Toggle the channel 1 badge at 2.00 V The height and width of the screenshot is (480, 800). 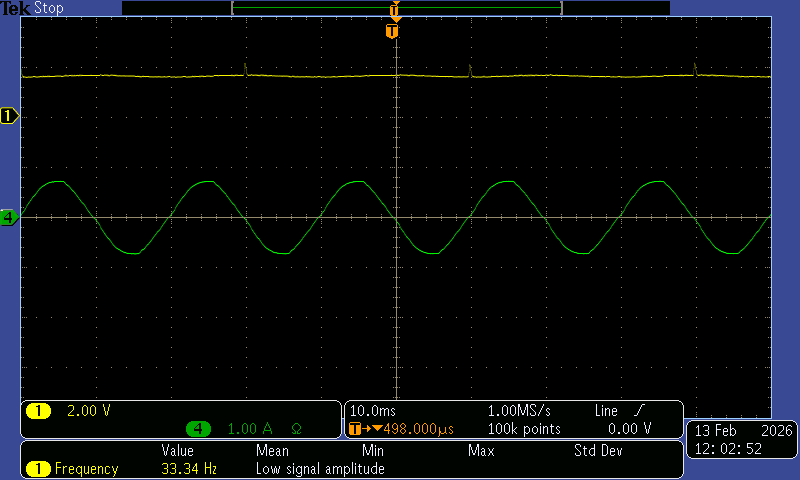38,411
